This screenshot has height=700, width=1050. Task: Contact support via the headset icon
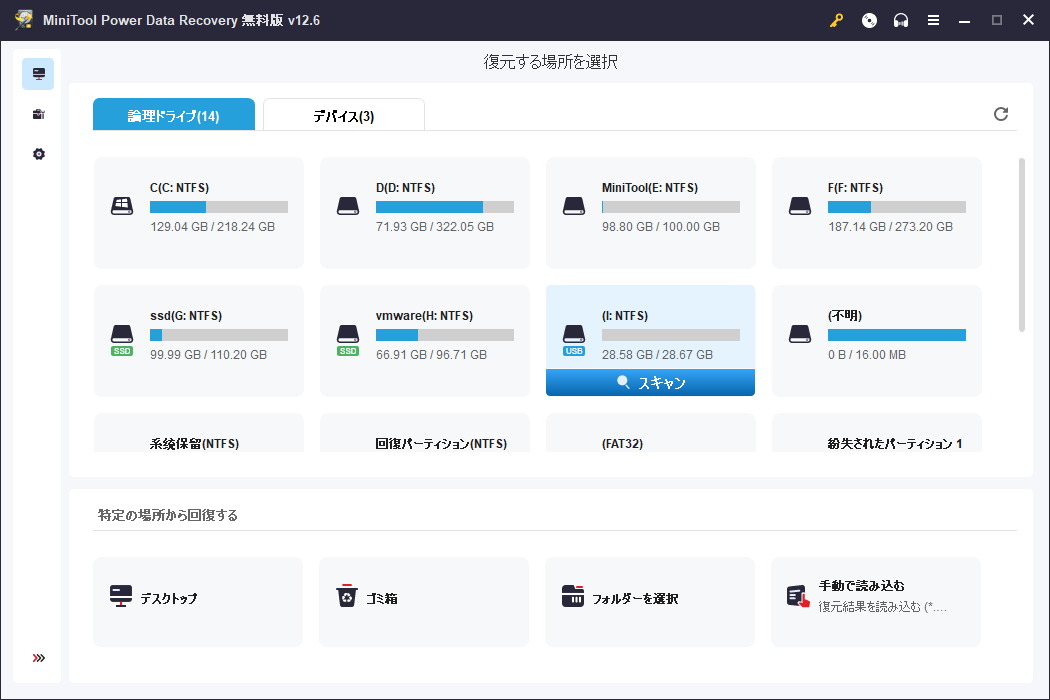pos(901,19)
